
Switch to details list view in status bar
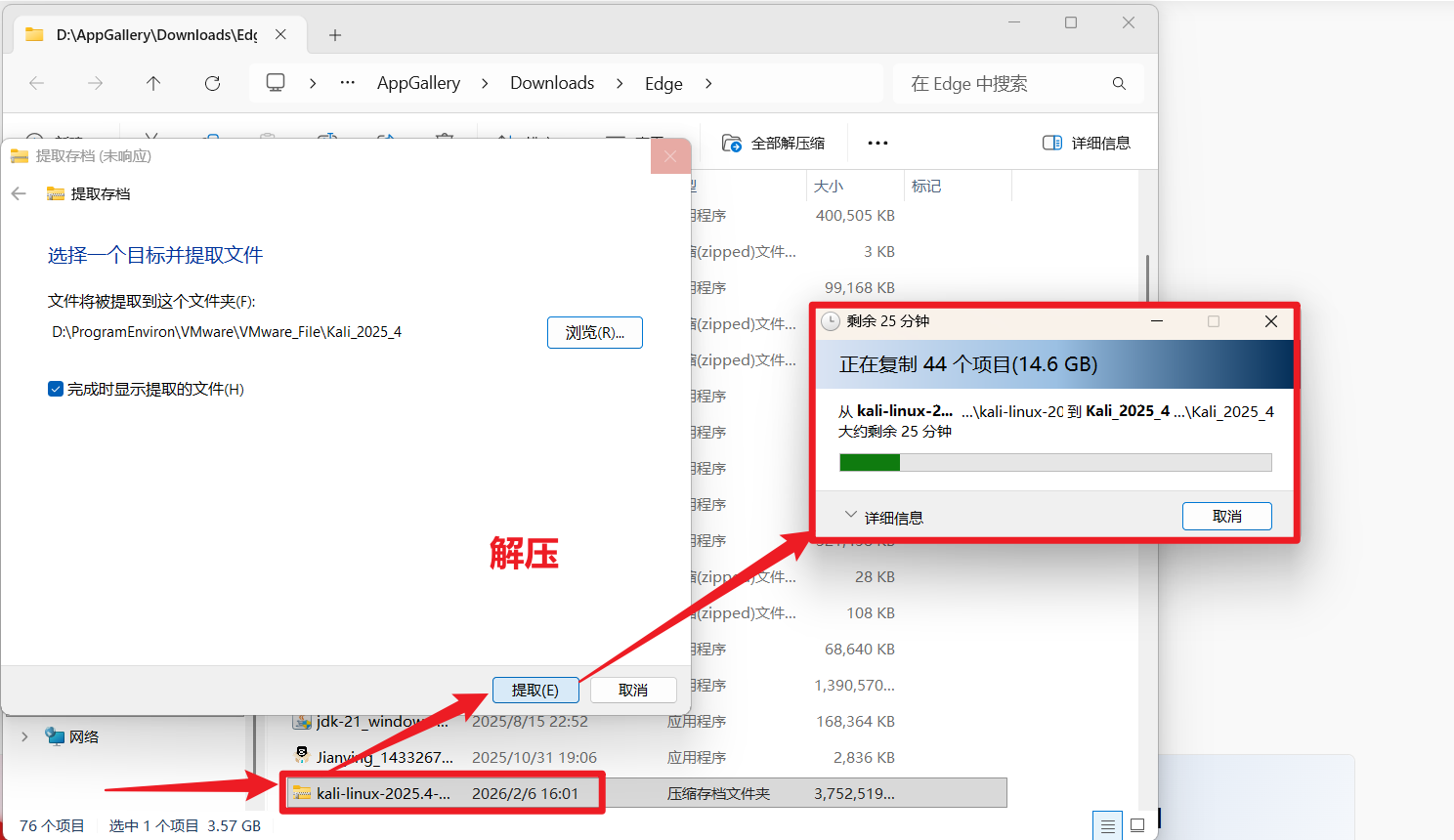click(x=1107, y=826)
